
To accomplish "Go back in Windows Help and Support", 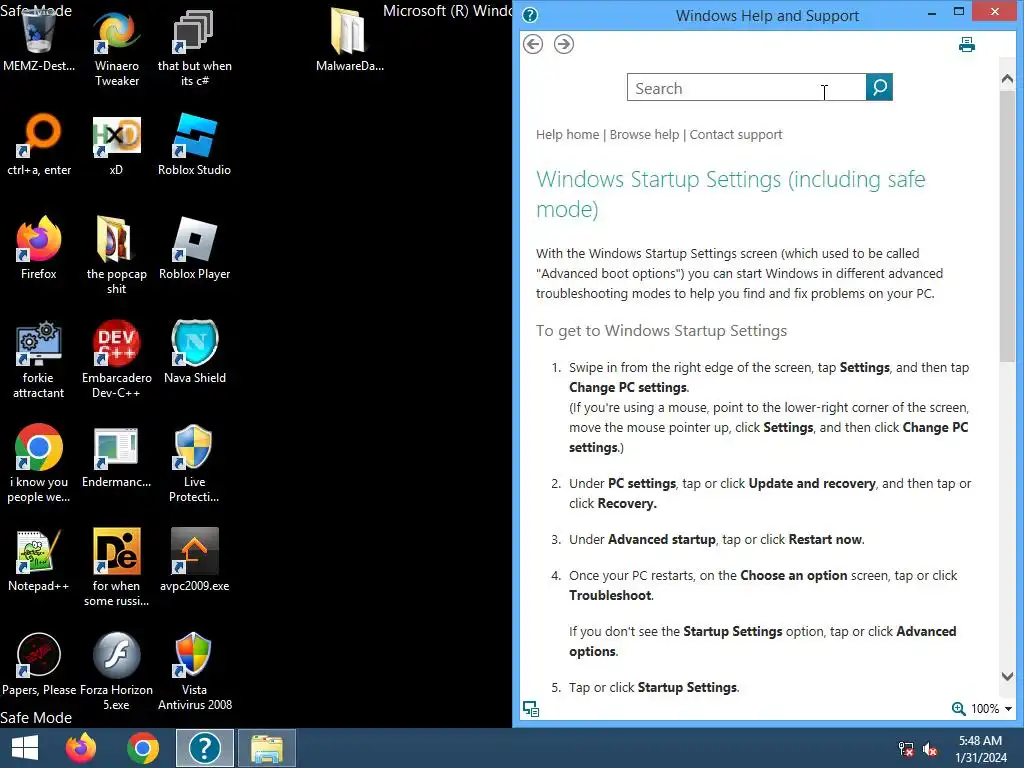I will click(533, 44).
